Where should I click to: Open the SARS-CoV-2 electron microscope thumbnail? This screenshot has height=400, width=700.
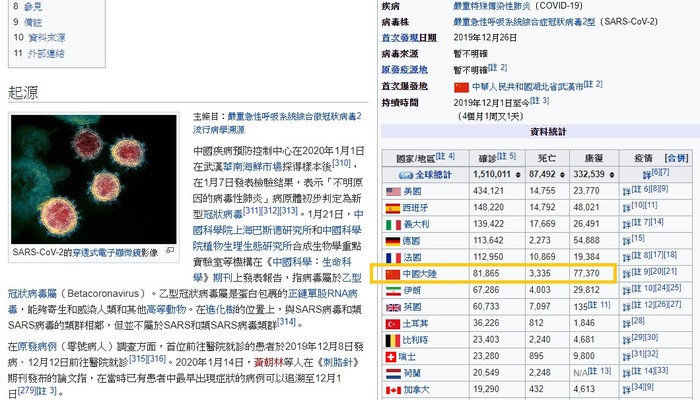tap(94, 179)
